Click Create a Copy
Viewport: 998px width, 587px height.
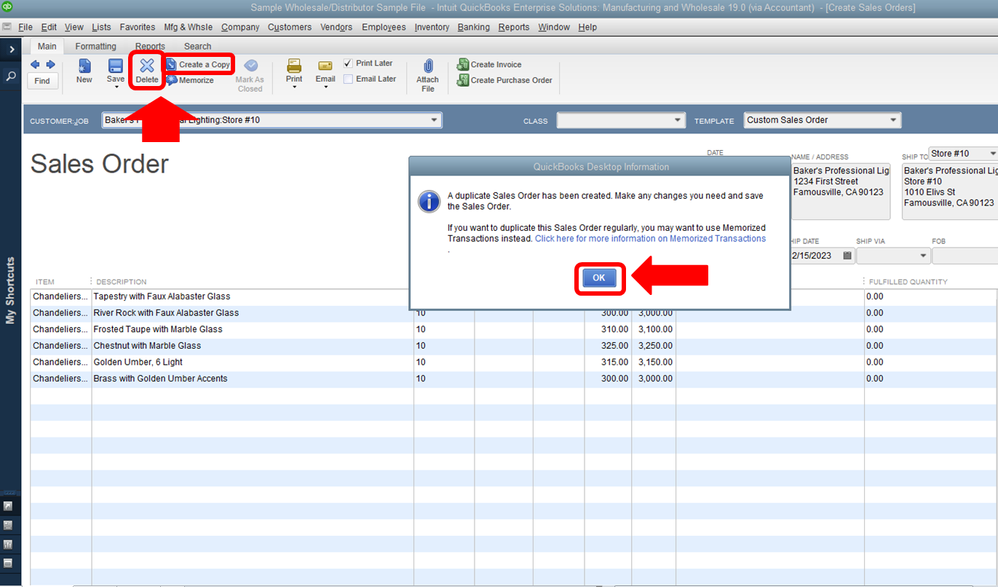pos(199,64)
